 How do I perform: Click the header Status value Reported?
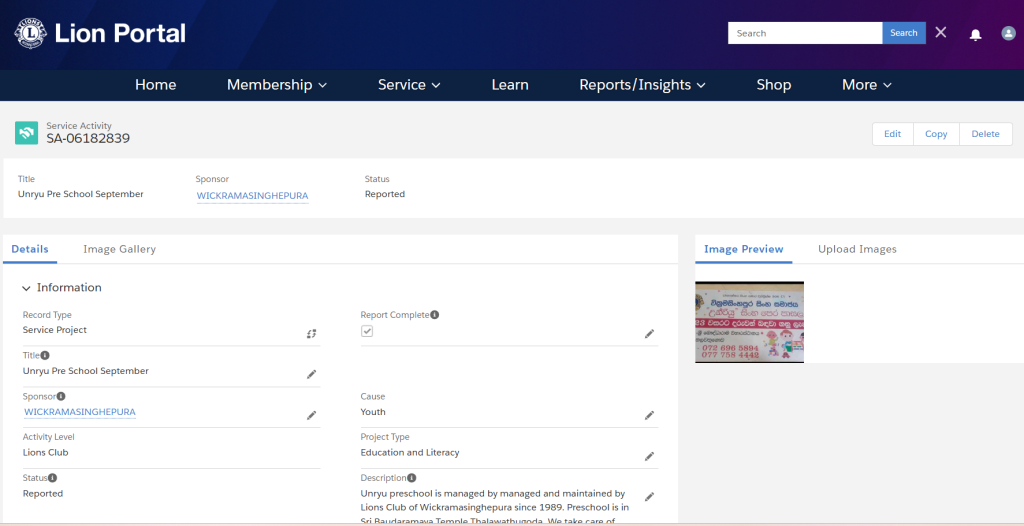[385, 194]
